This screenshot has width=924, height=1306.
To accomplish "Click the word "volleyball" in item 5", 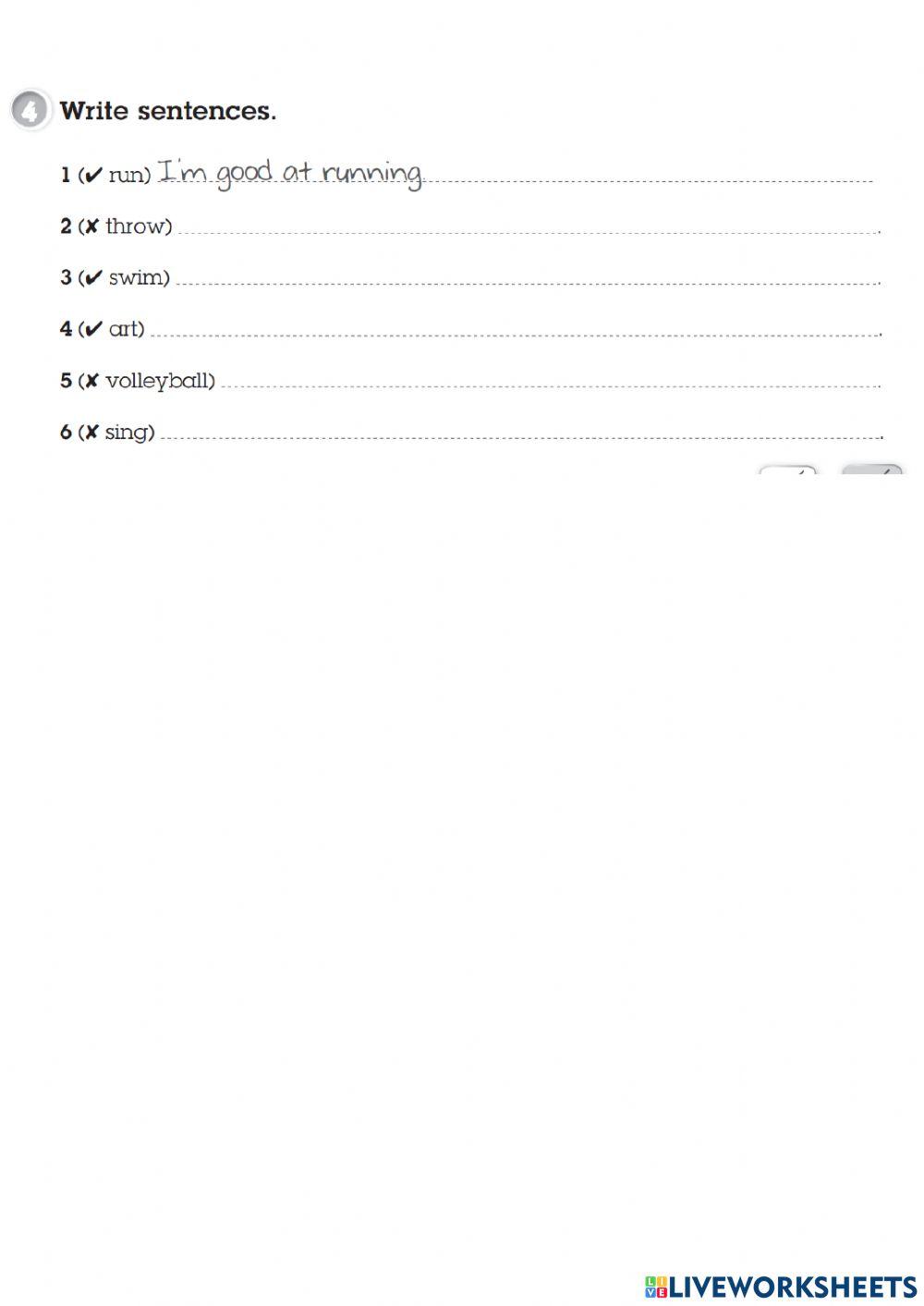I will [x=160, y=381].
